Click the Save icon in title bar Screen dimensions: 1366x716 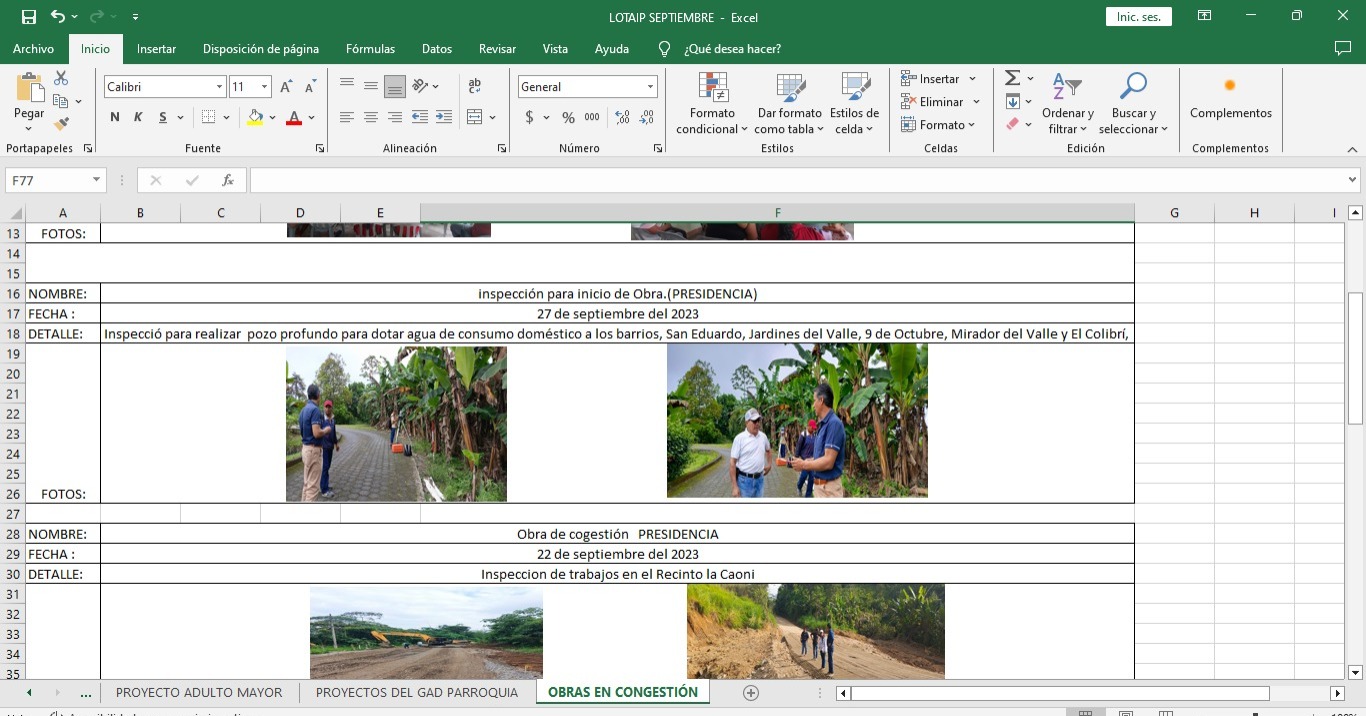28,17
